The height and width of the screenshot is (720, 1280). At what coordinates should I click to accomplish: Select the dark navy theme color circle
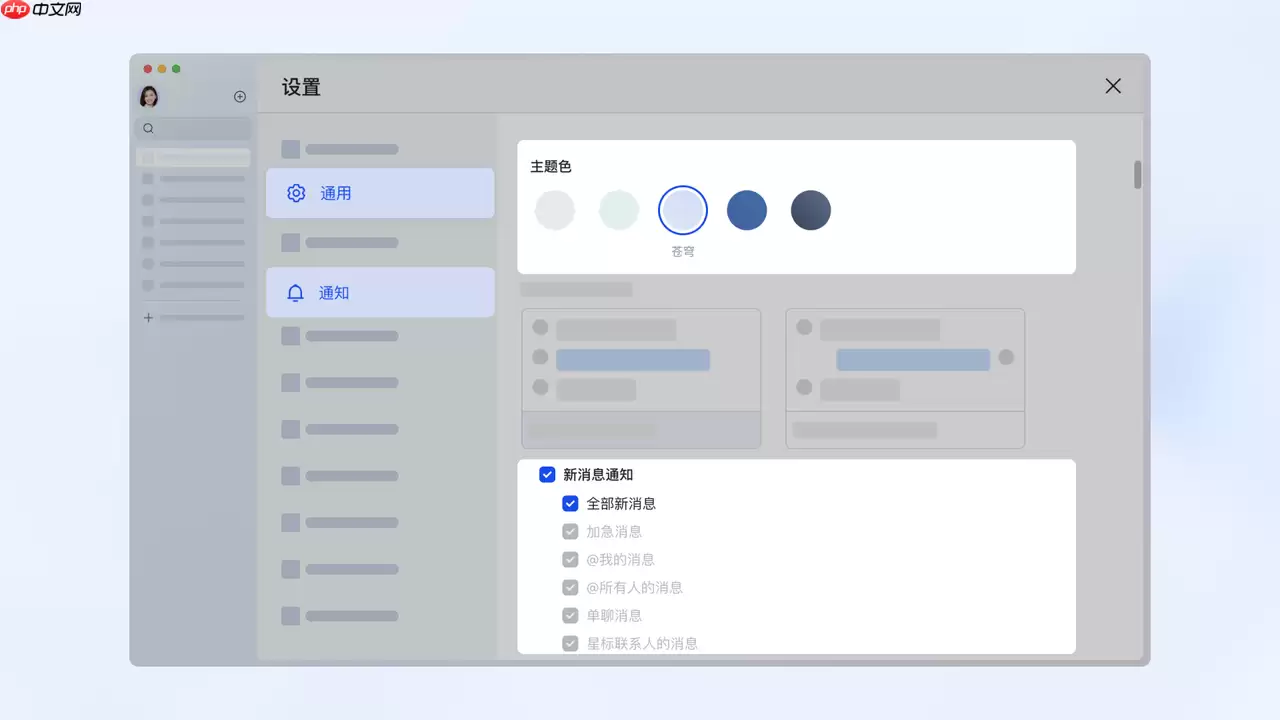811,210
